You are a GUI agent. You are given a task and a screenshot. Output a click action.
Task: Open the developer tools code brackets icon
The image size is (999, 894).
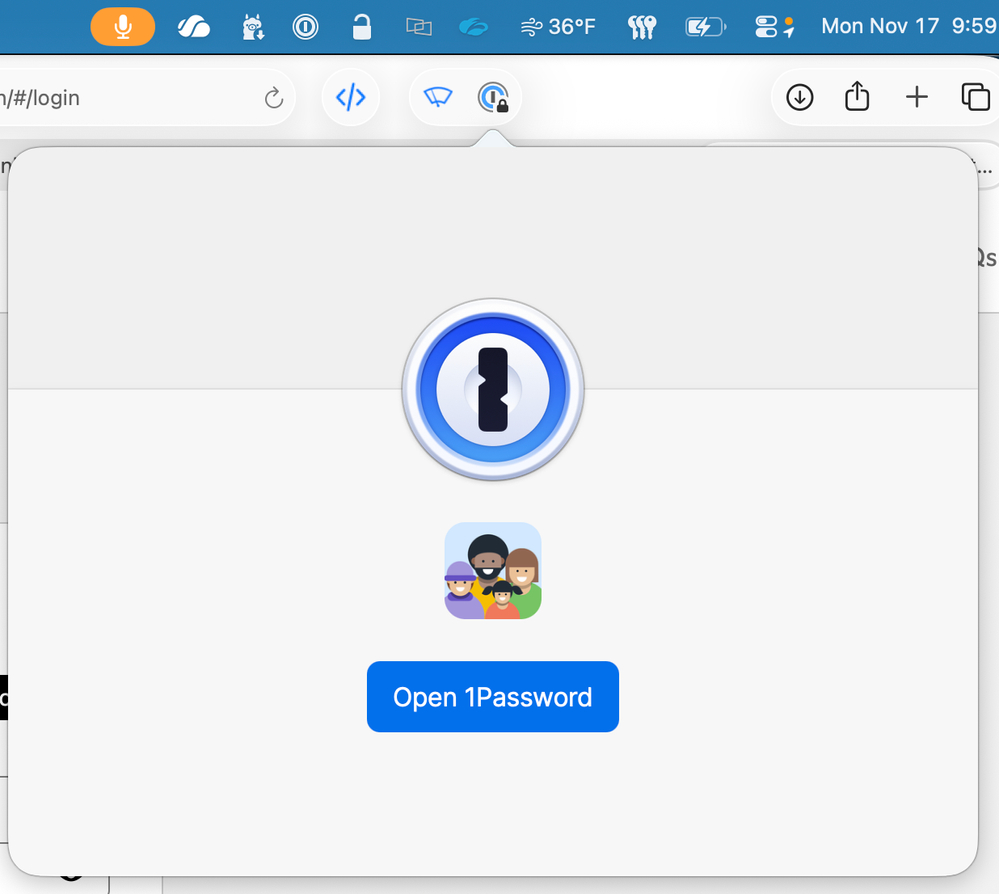pos(350,97)
